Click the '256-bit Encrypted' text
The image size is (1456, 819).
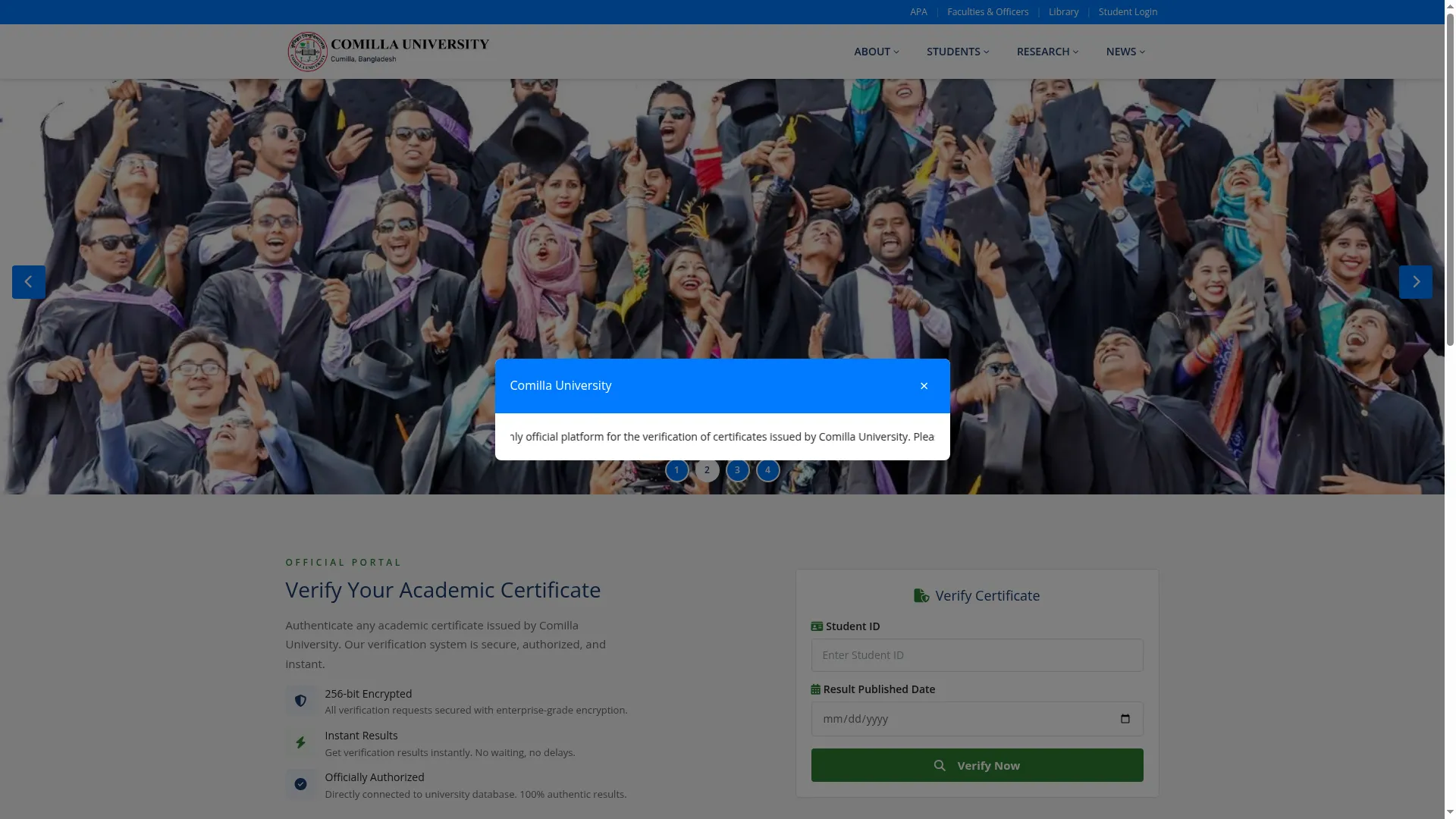369,694
